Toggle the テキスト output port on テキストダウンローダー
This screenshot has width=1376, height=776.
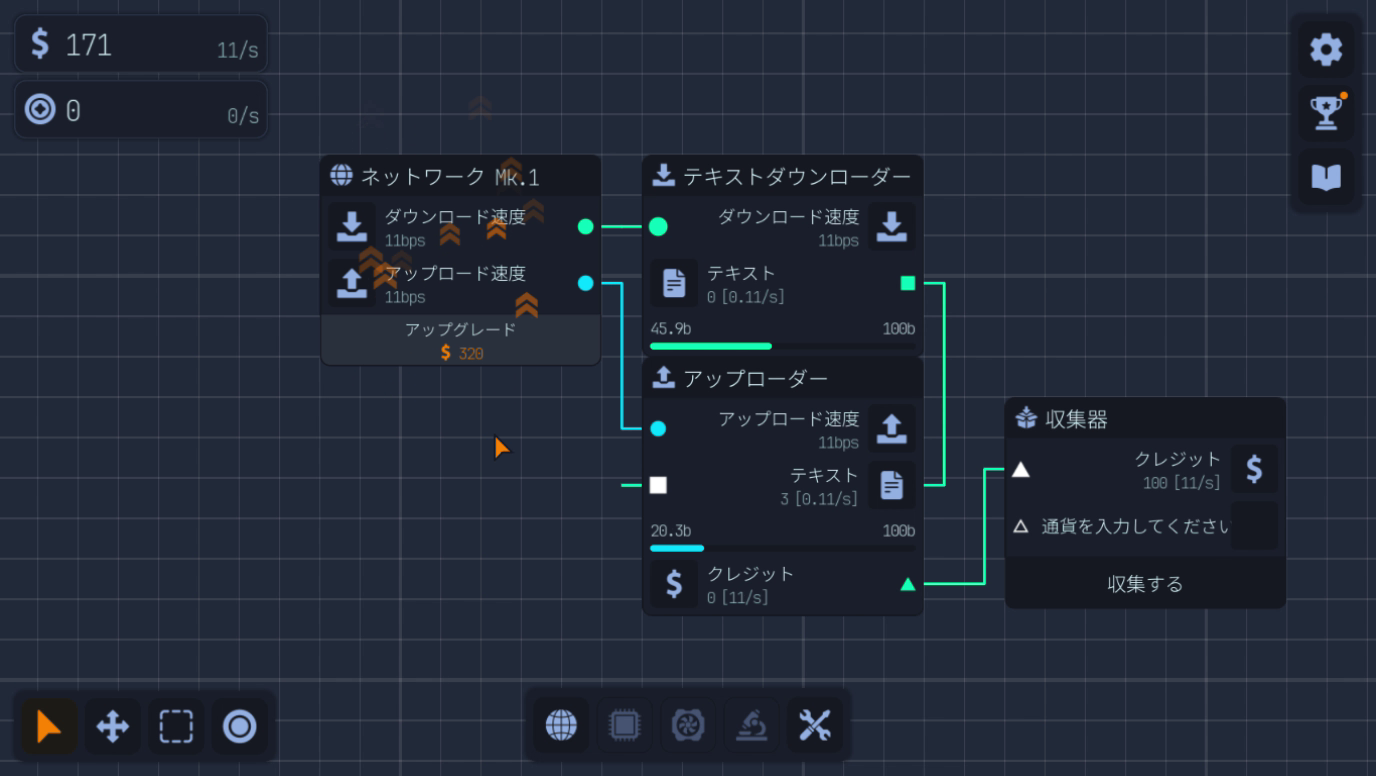tap(906, 283)
